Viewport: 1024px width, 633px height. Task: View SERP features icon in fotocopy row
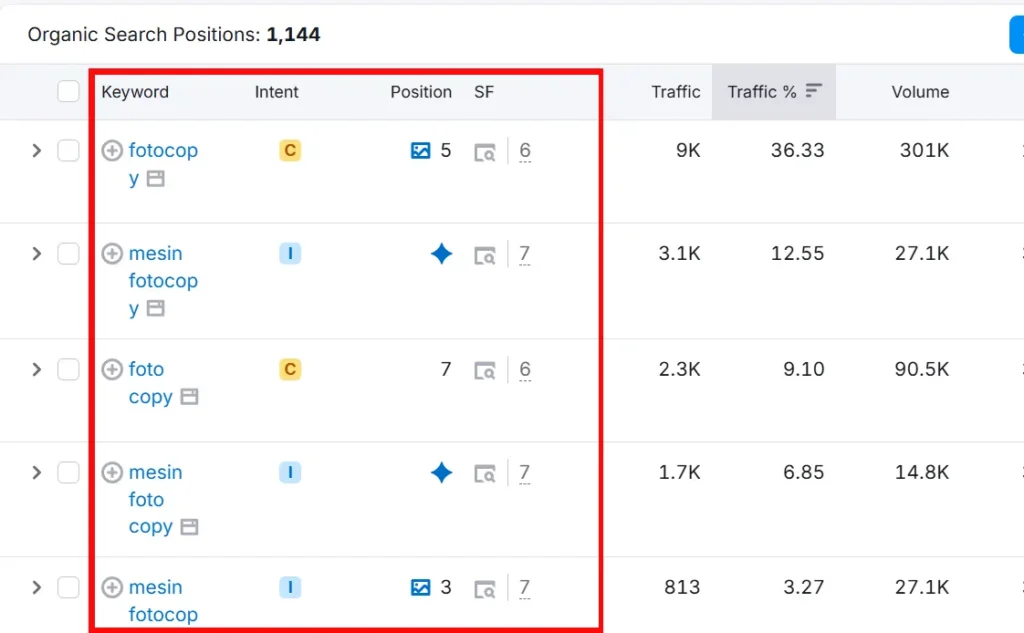point(485,152)
